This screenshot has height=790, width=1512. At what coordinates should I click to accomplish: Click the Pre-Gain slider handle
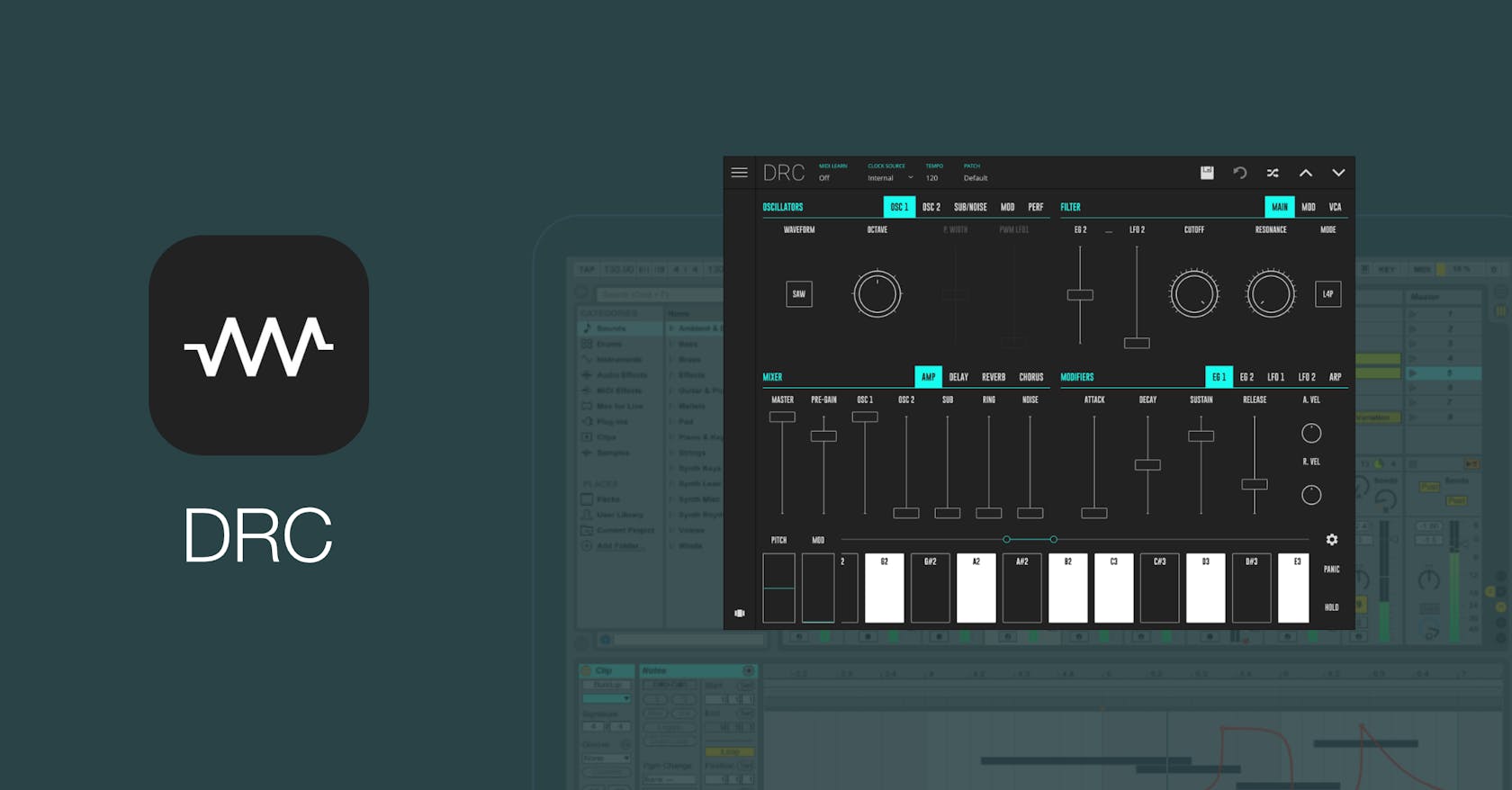tap(823, 436)
